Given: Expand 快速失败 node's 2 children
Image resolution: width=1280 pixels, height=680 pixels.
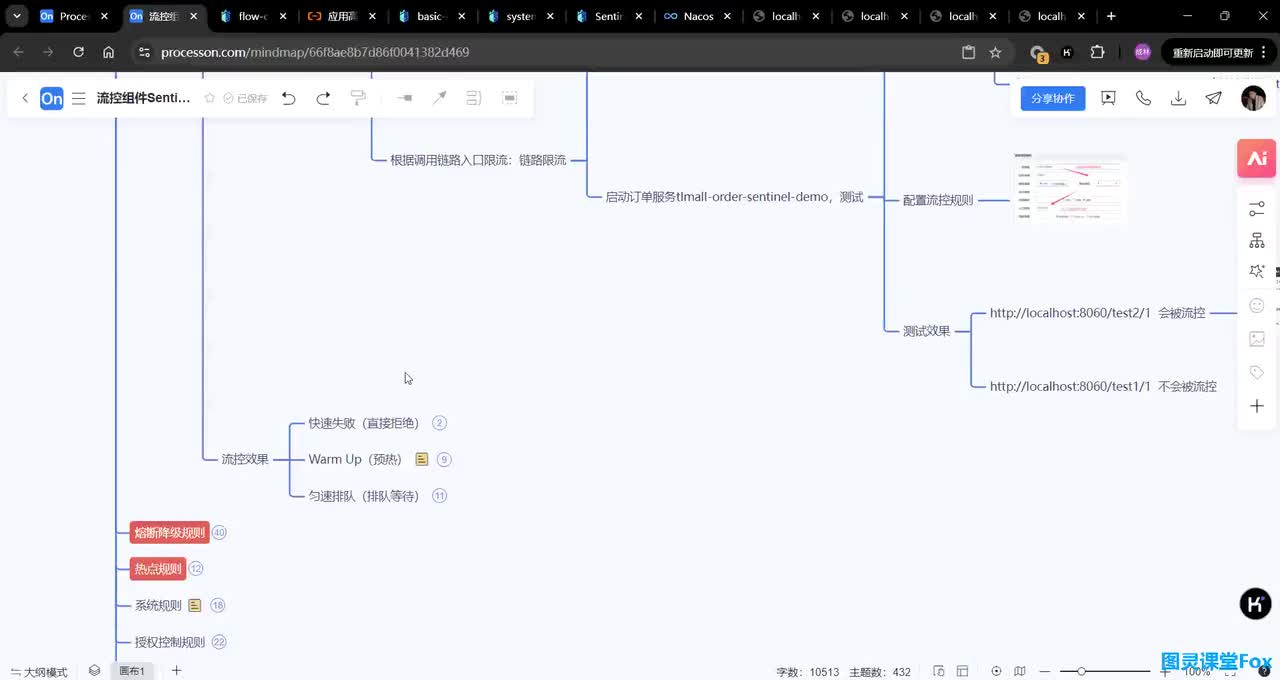Looking at the screenshot, I should tap(439, 423).
